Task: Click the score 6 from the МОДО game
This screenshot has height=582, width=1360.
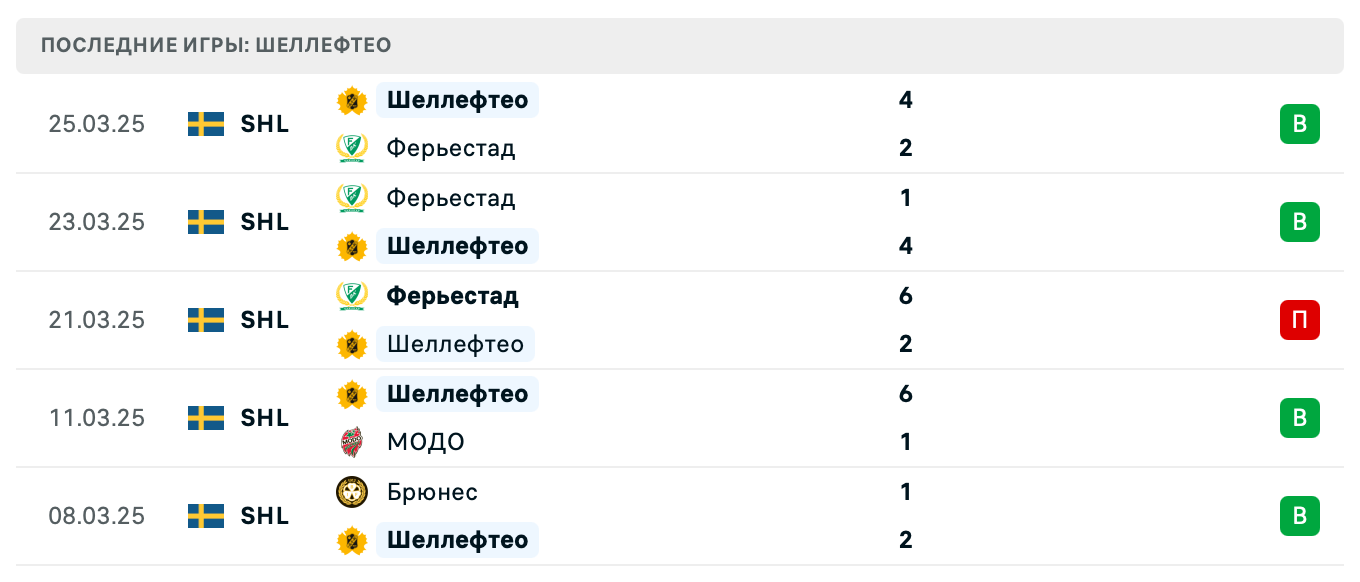Action: click(x=905, y=394)
